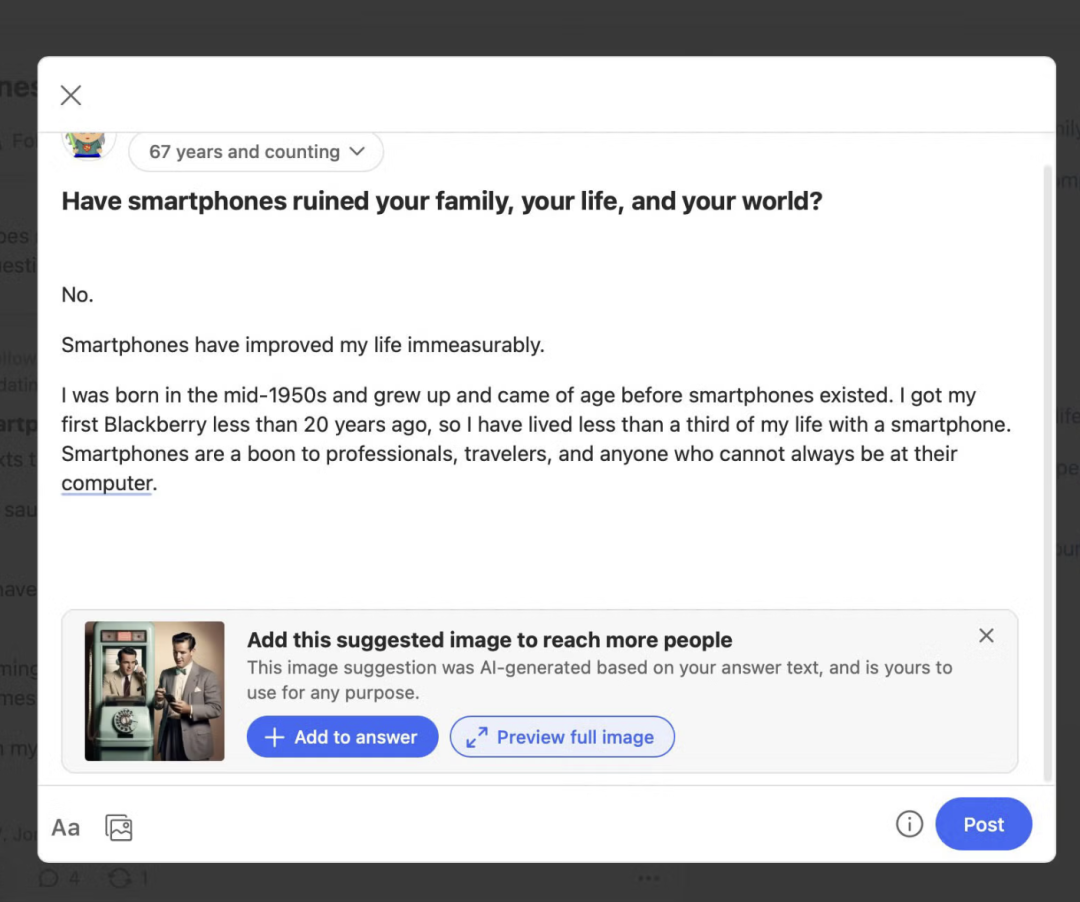Screen dimensions: 1080x902
Task: Click the question title about smartphones
Action: coord(442,201)
